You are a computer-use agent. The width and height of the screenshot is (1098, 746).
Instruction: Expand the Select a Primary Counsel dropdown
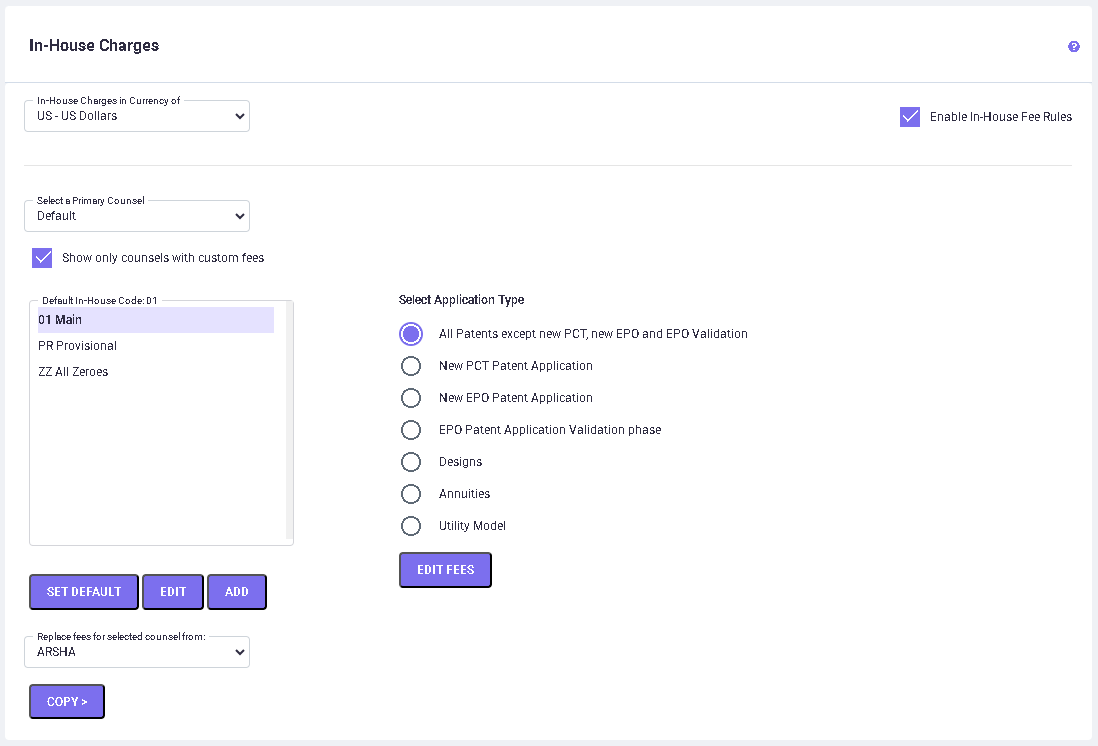[137, 216]
